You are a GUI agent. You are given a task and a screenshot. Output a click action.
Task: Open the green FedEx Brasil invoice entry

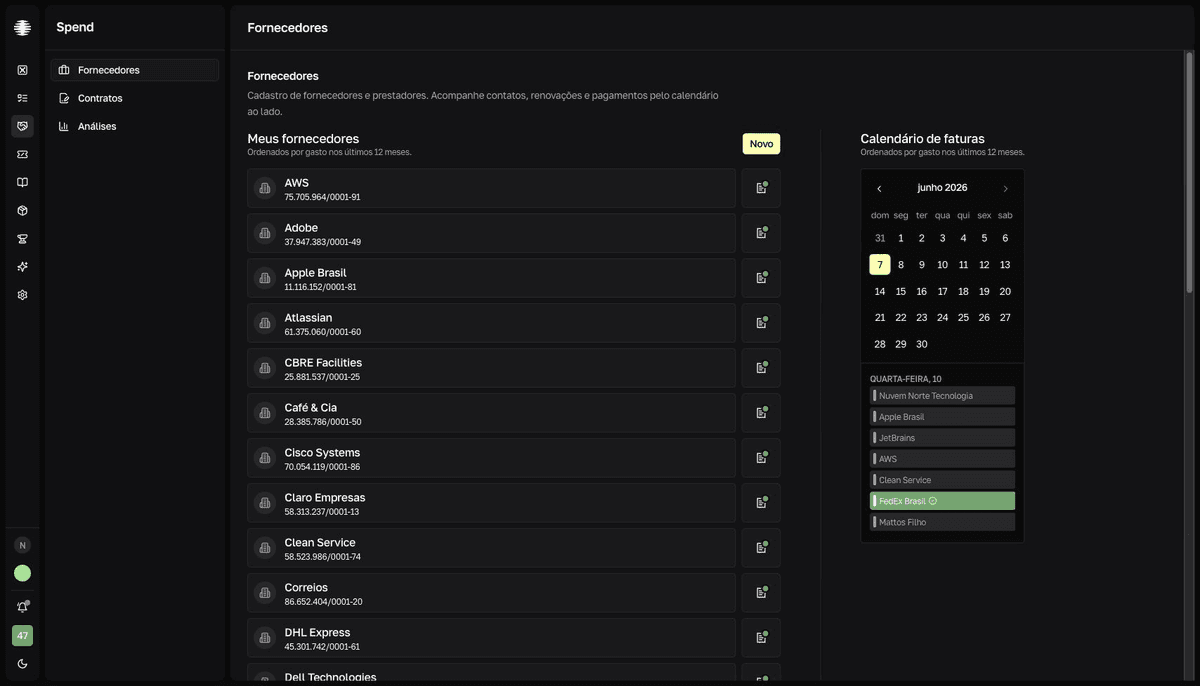[x=942, y=501]
